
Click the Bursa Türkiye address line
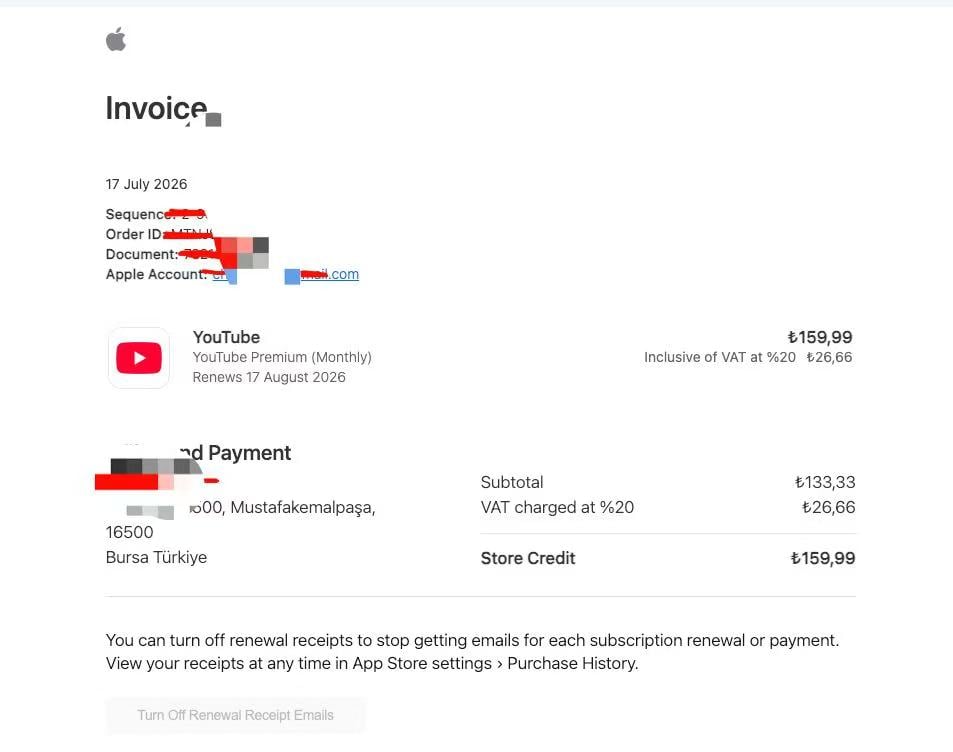(x=156, y=557)
